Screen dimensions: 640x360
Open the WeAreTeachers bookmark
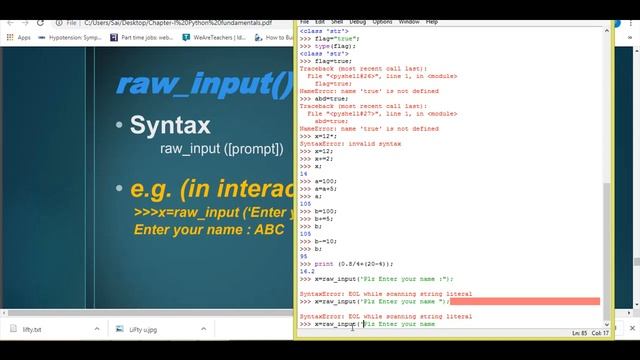pos(214,38)
